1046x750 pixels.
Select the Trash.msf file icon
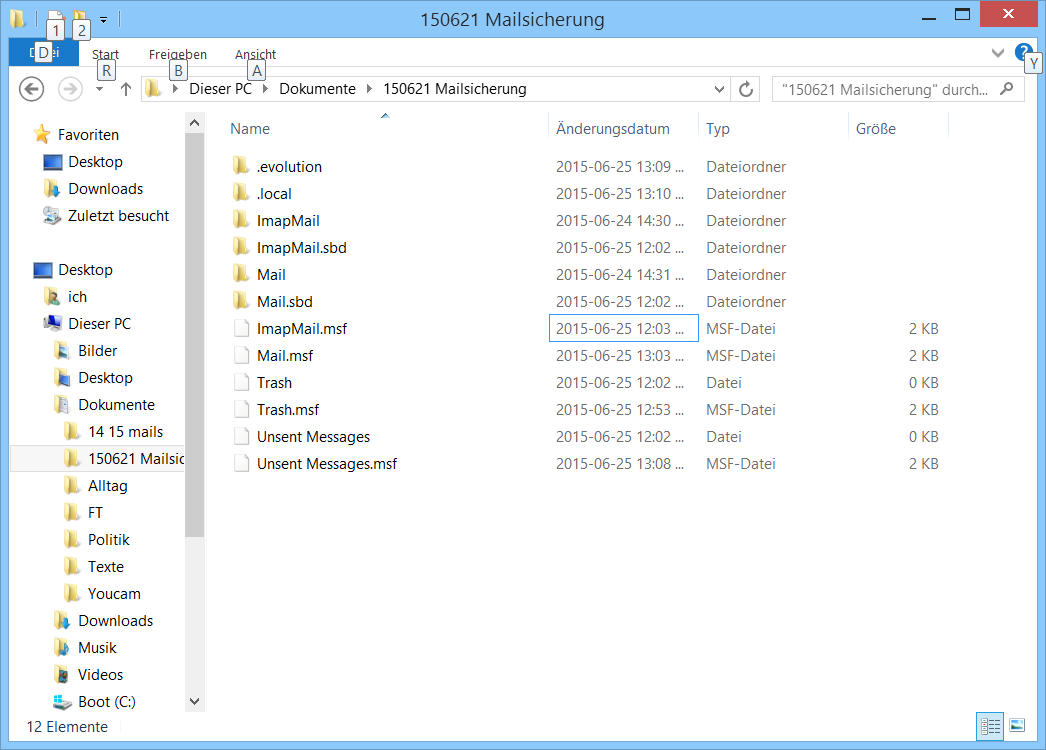click(240, 410)
